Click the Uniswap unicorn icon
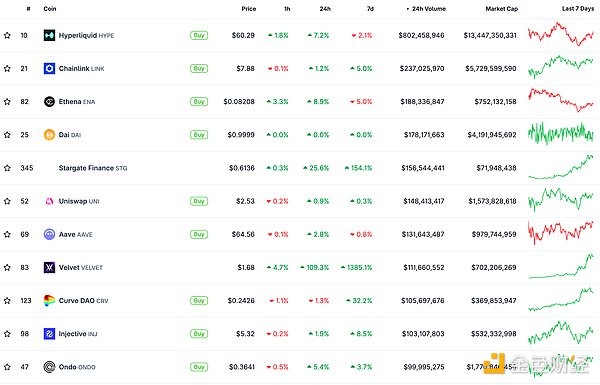This screenshot has height=385, width=600. [x=49, y=201]
